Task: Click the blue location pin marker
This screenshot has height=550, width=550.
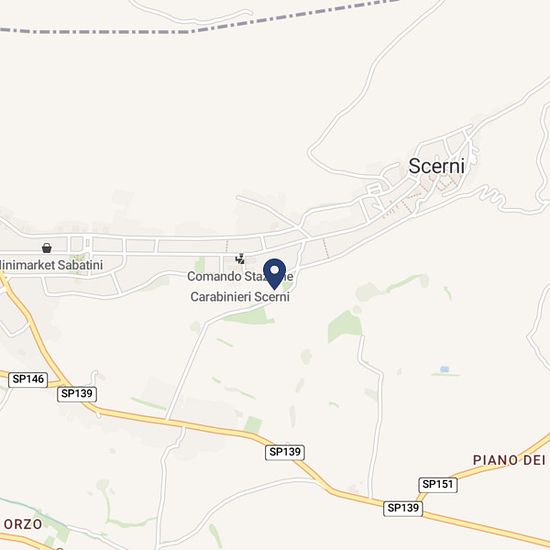Action: click(x=274, y=274)
